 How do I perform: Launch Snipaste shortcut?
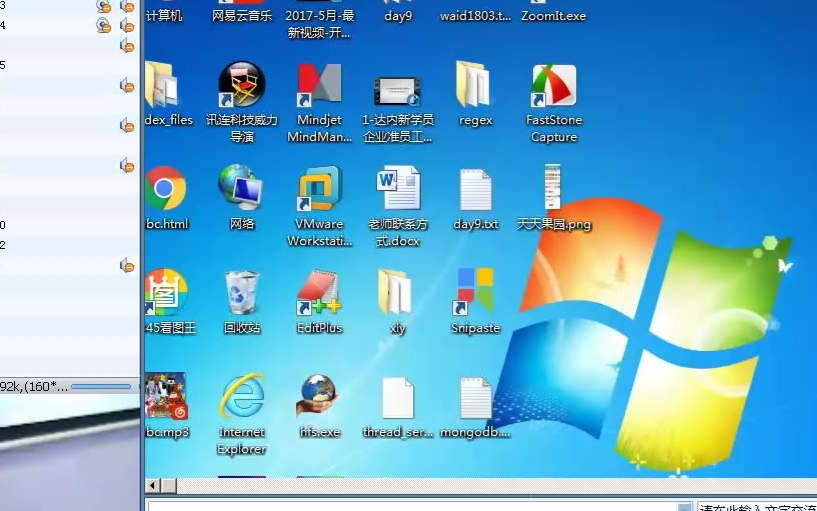[x=474, y=292]
